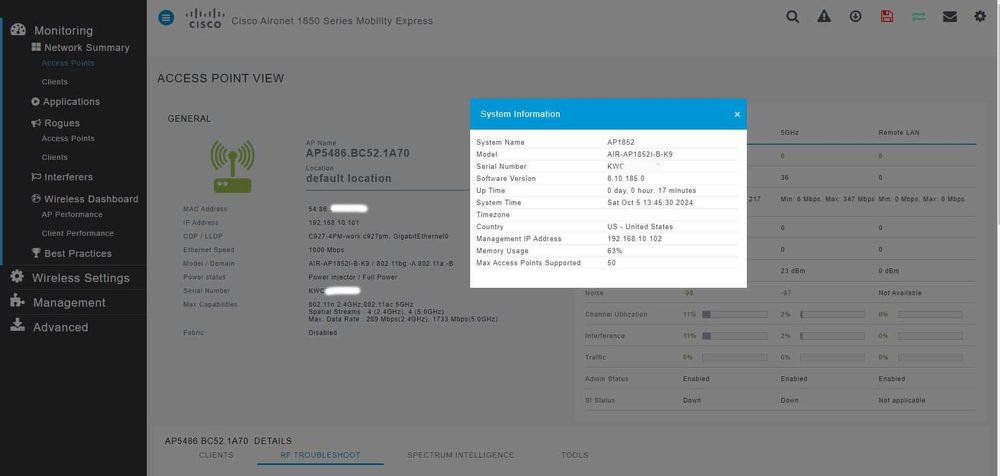Switch to SPECTRUM INTELLIGENCE tab
Image resolution: width=1000 pixels, height=476 pixels.
tap(460, 455)
